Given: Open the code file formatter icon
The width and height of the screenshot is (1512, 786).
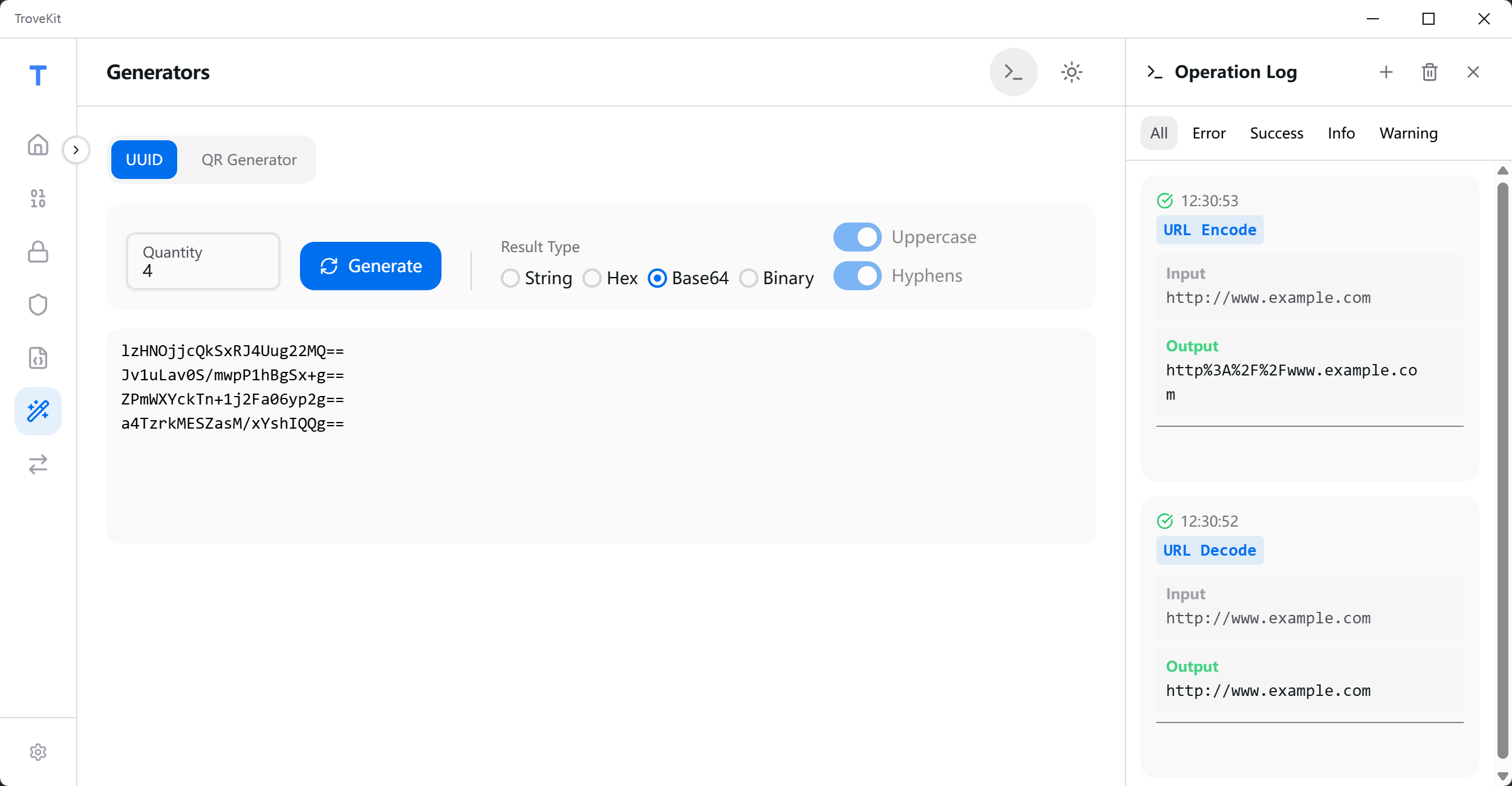Looking at the screenshot, I should [38, 358].
